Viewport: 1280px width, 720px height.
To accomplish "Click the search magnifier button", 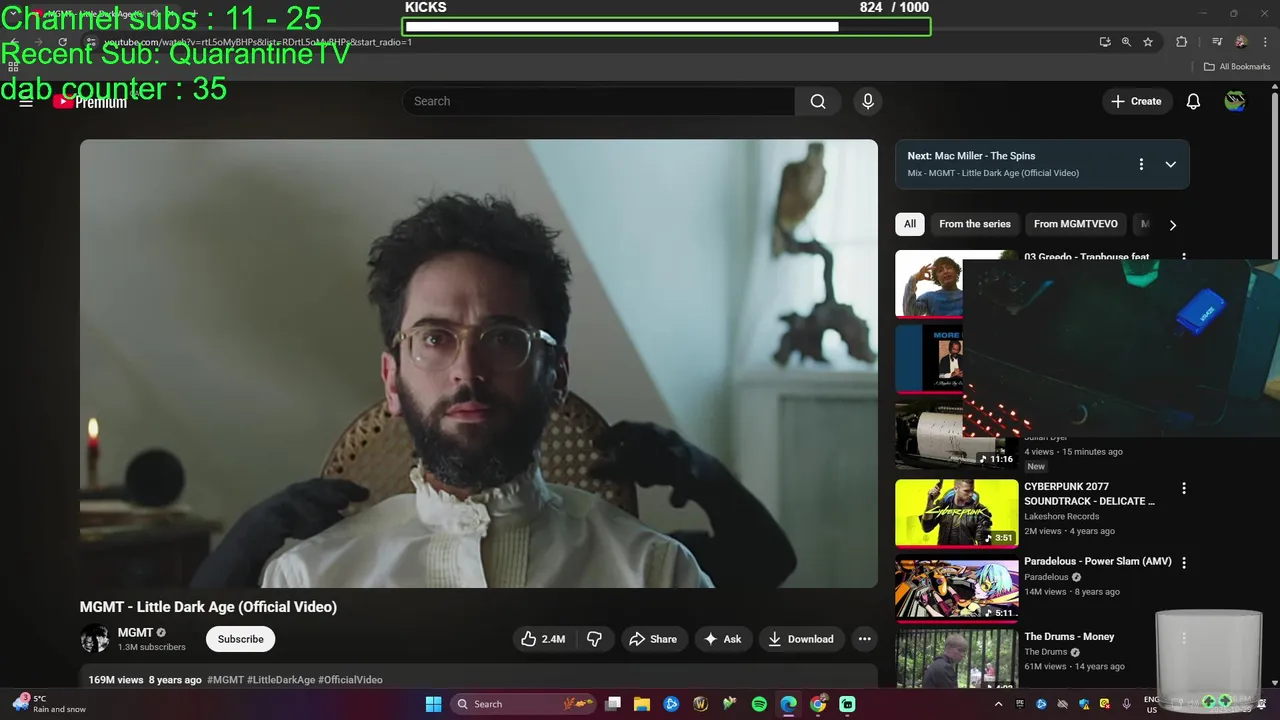I will pyautogui.click(x=818, y=101).
